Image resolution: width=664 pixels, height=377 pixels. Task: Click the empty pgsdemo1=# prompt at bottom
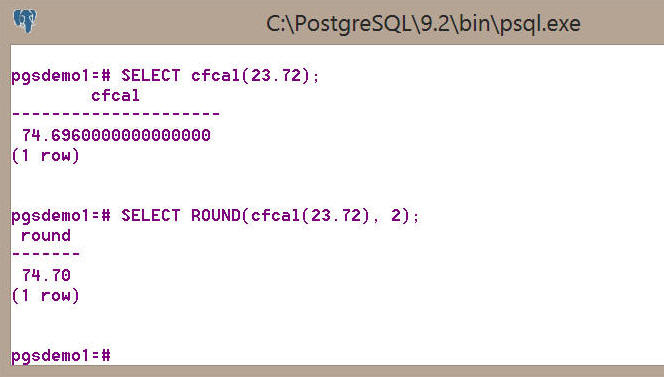pos(61,356)
